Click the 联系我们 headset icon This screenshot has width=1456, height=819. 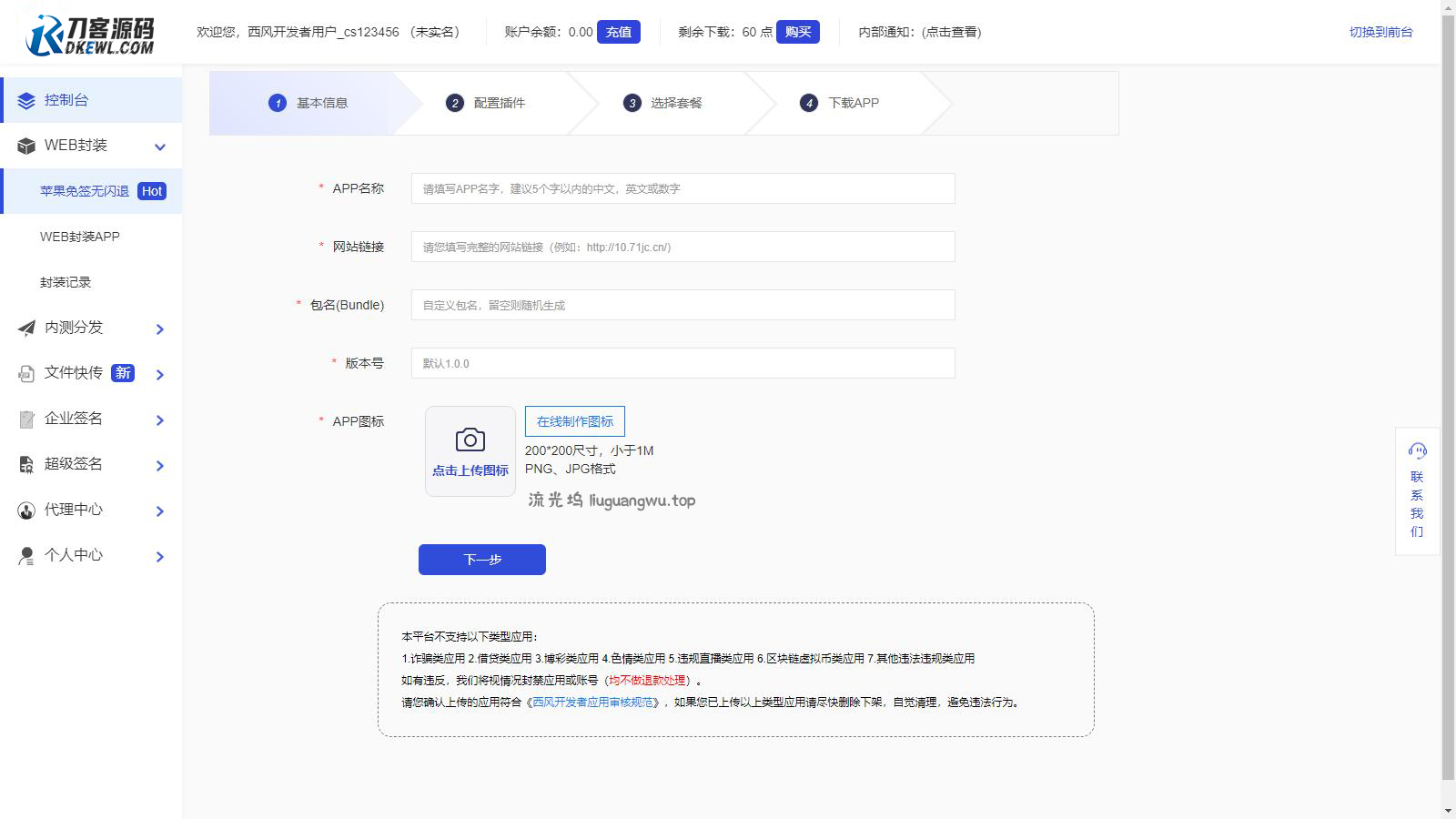[x=1417, y=450]
